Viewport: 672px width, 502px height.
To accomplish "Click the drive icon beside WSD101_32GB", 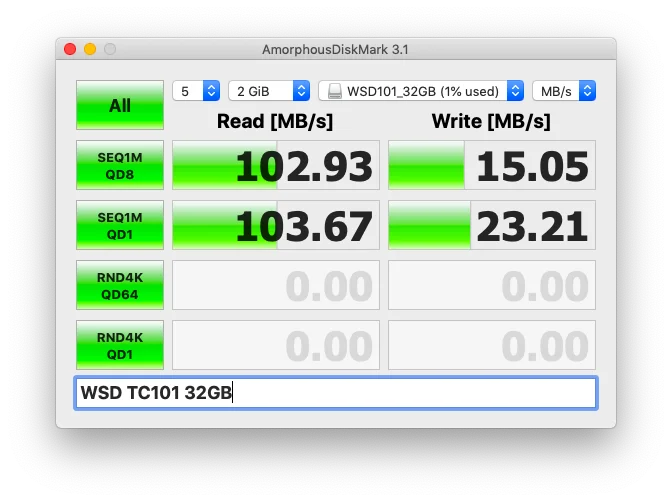I will pyautogui.click(x=335, y=91).
